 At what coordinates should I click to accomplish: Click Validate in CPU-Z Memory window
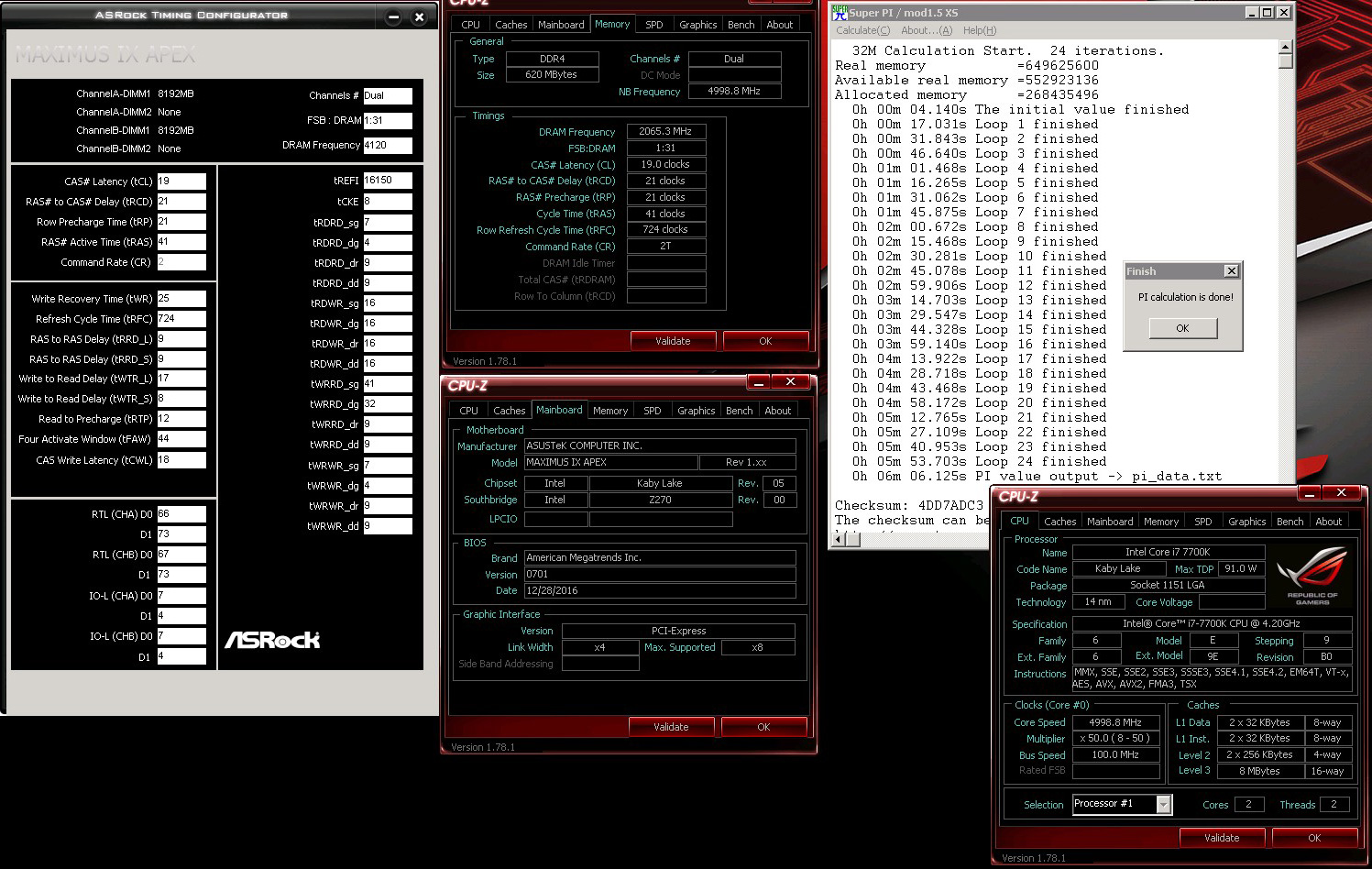point(673,341)
